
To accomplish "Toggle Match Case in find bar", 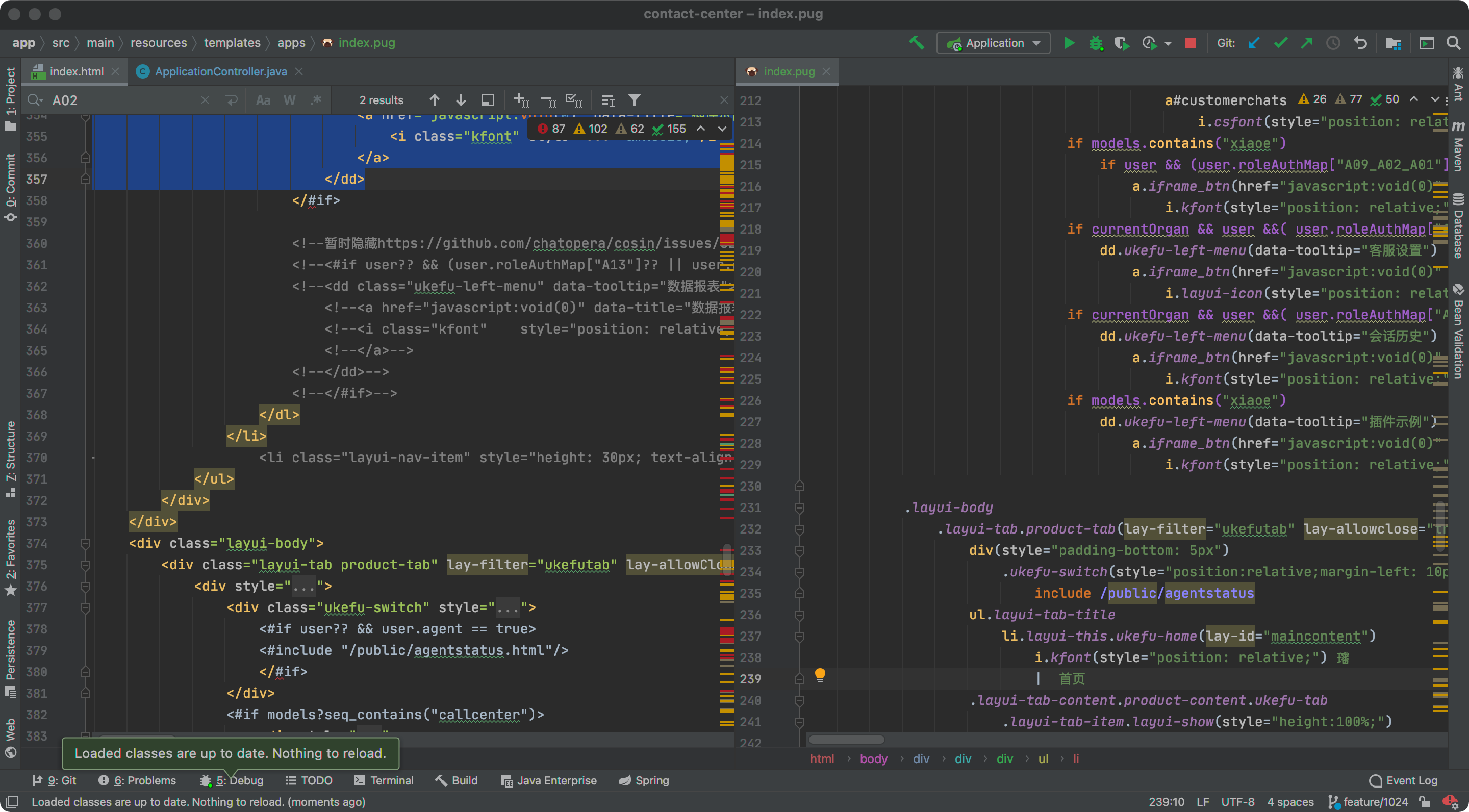I will [x=263, y=100].
